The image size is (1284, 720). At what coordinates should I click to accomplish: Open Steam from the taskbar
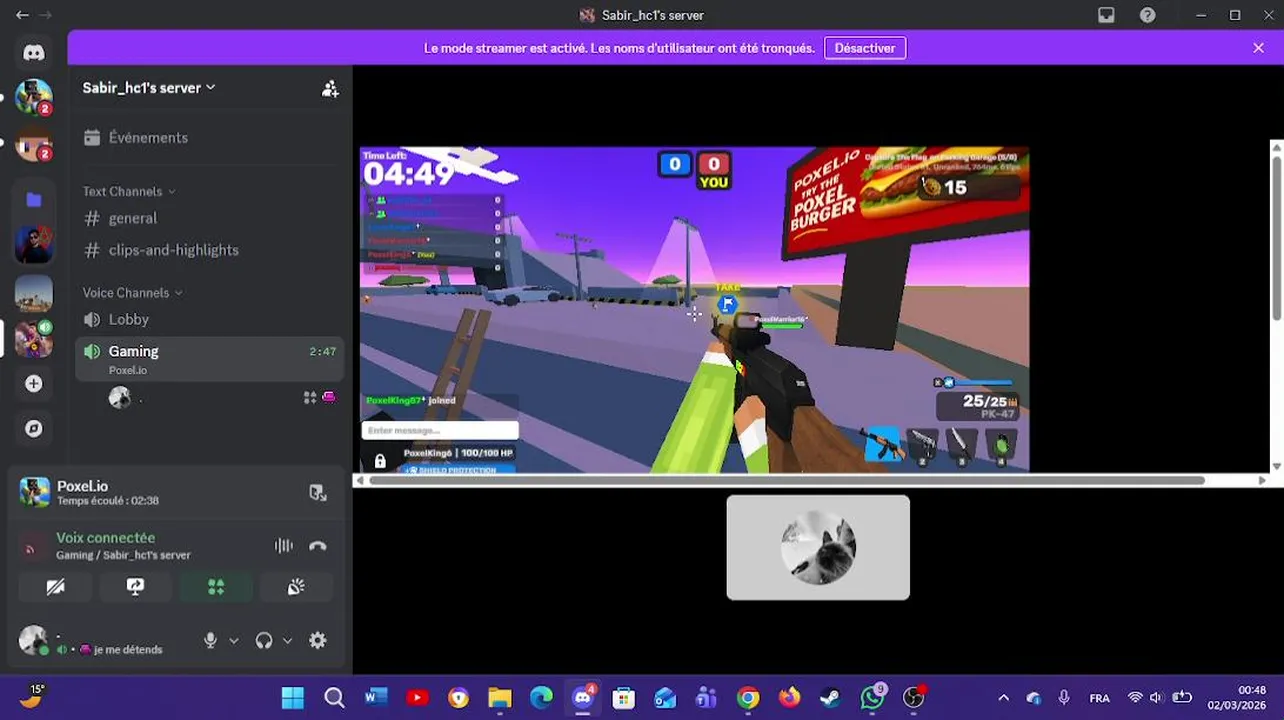[x=831, y=698]
